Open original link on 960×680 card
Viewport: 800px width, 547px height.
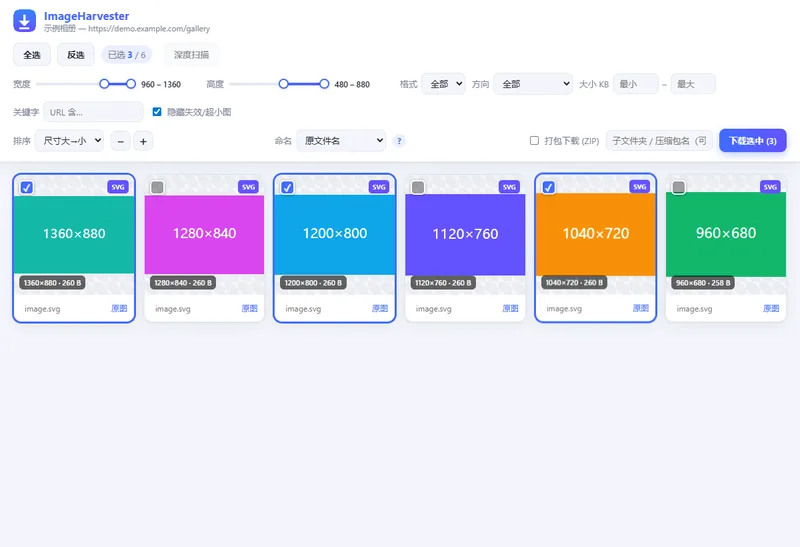pyautogui.click(x=771, y=308)
